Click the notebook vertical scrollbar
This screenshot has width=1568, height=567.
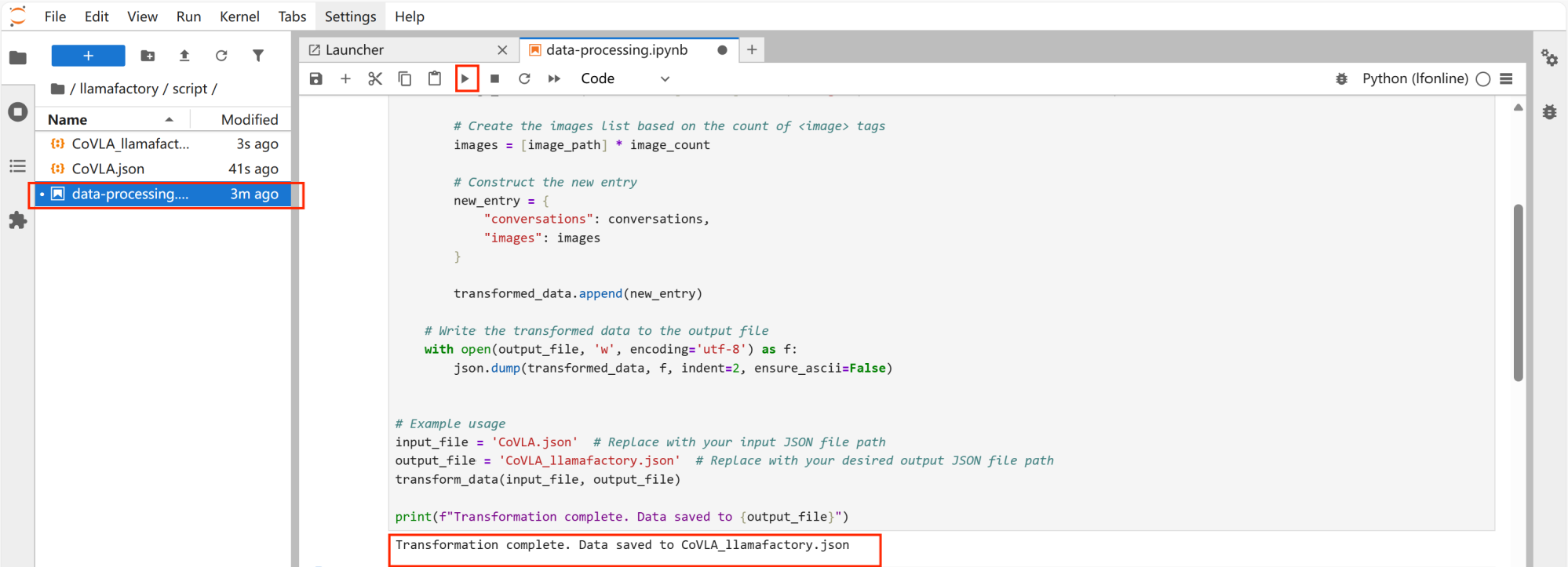point(1518,292)
